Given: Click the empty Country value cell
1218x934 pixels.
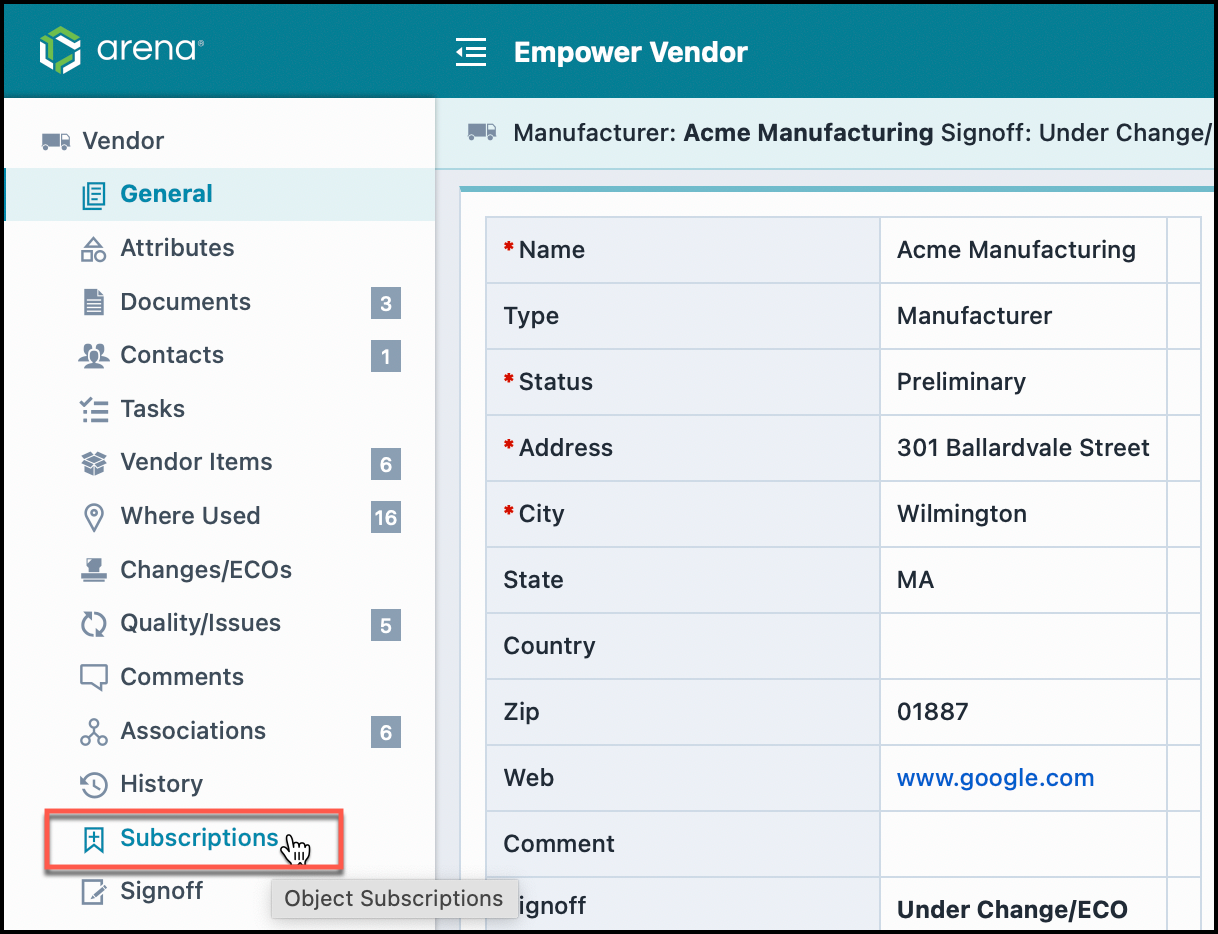Looking at the screenshot, I should click(1023, 646).
